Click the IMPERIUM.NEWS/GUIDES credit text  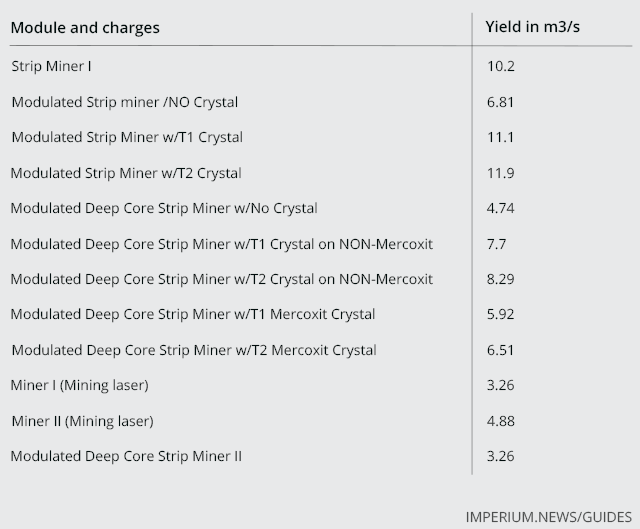[x=549, y=517]
